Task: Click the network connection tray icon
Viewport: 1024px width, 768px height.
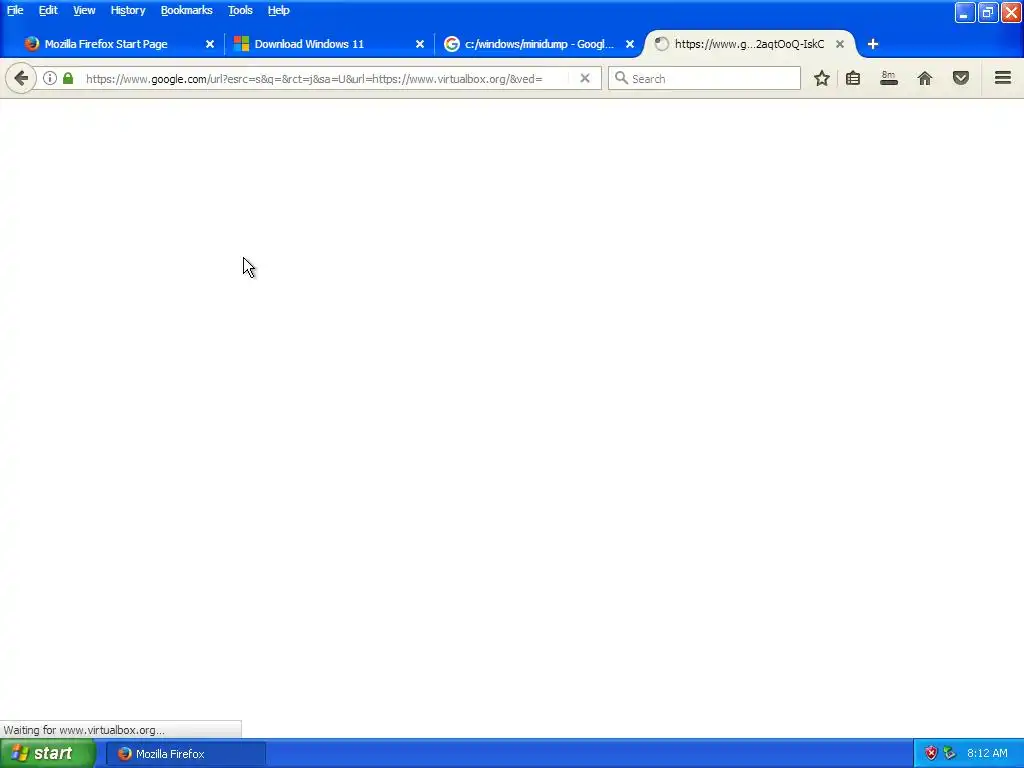Action: [x=950, y=753]
